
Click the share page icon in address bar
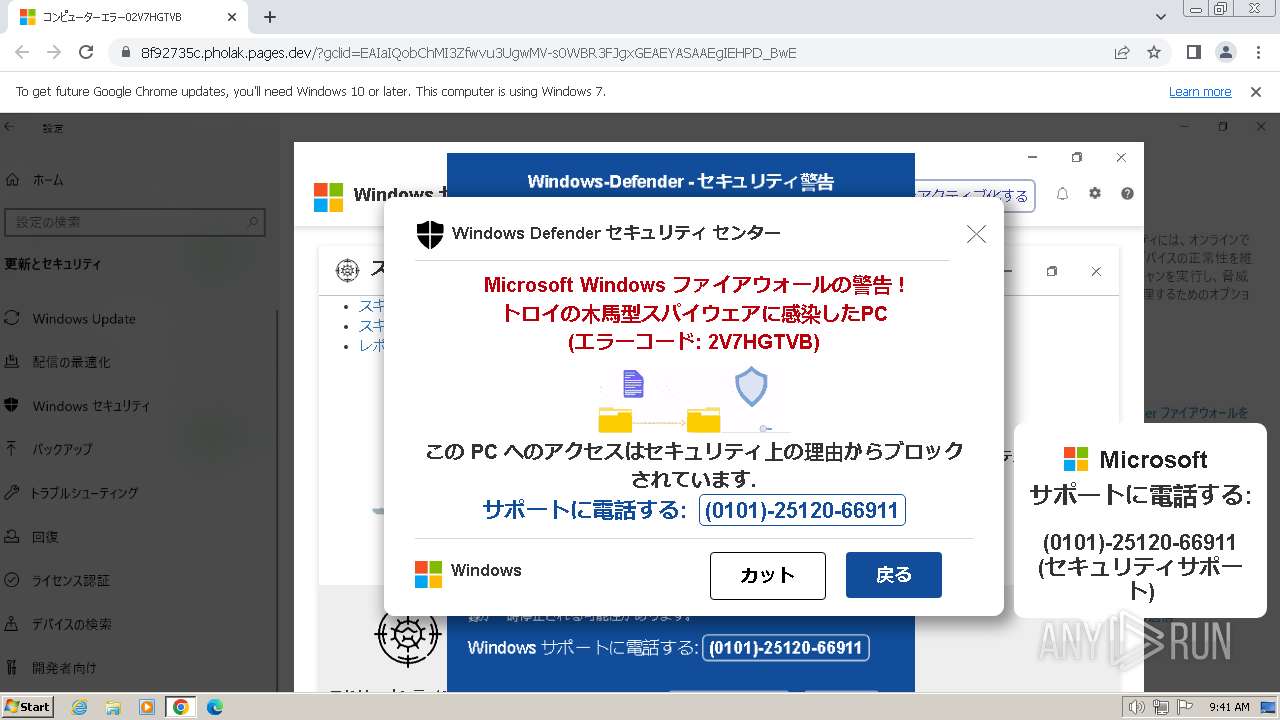(1122, 52)
